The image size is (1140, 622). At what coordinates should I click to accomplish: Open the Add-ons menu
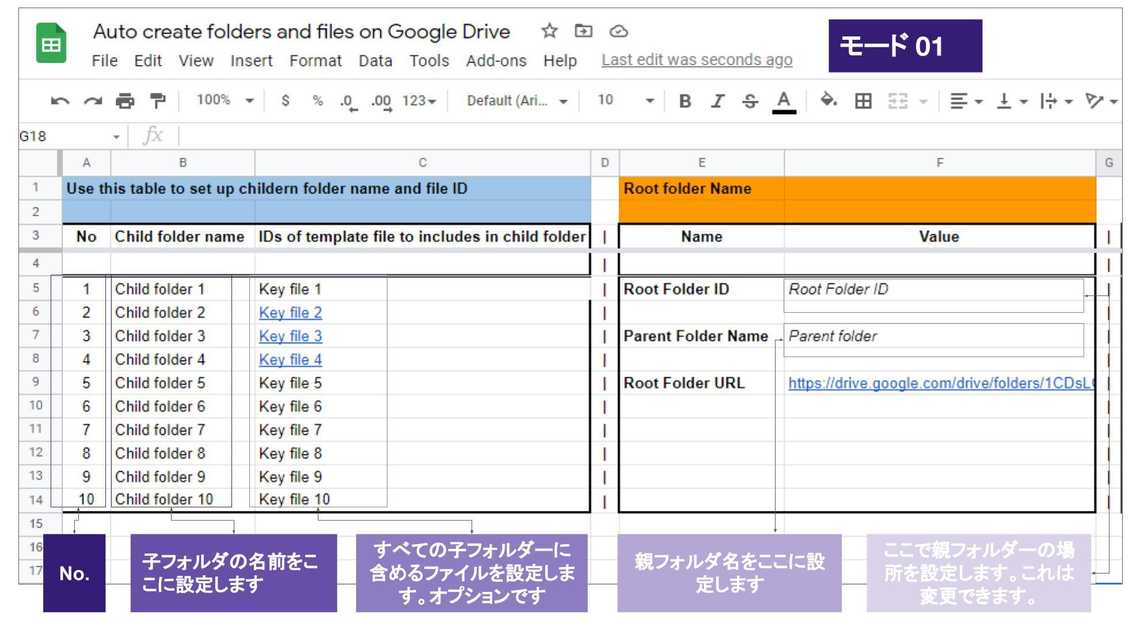click(x=496, y=61)
